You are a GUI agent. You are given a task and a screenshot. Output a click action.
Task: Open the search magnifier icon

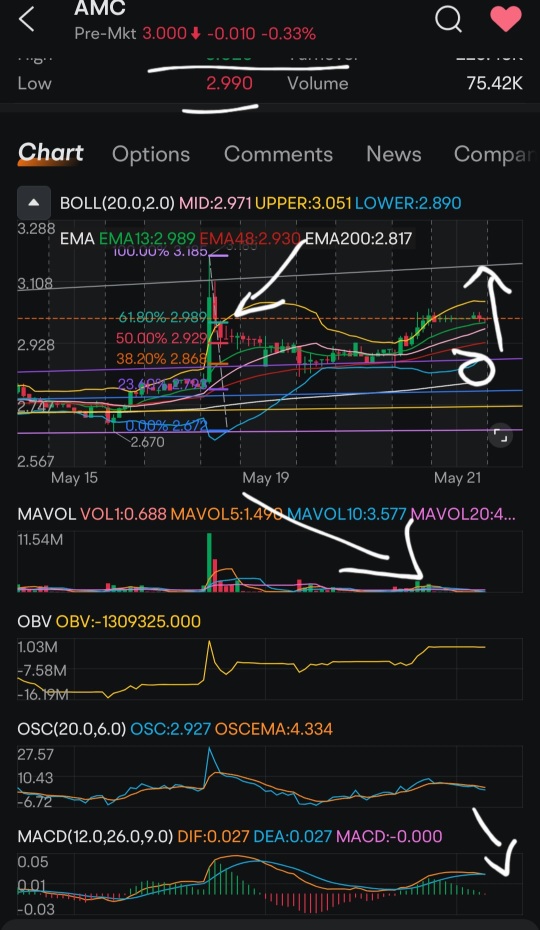[x=448, y=18]
